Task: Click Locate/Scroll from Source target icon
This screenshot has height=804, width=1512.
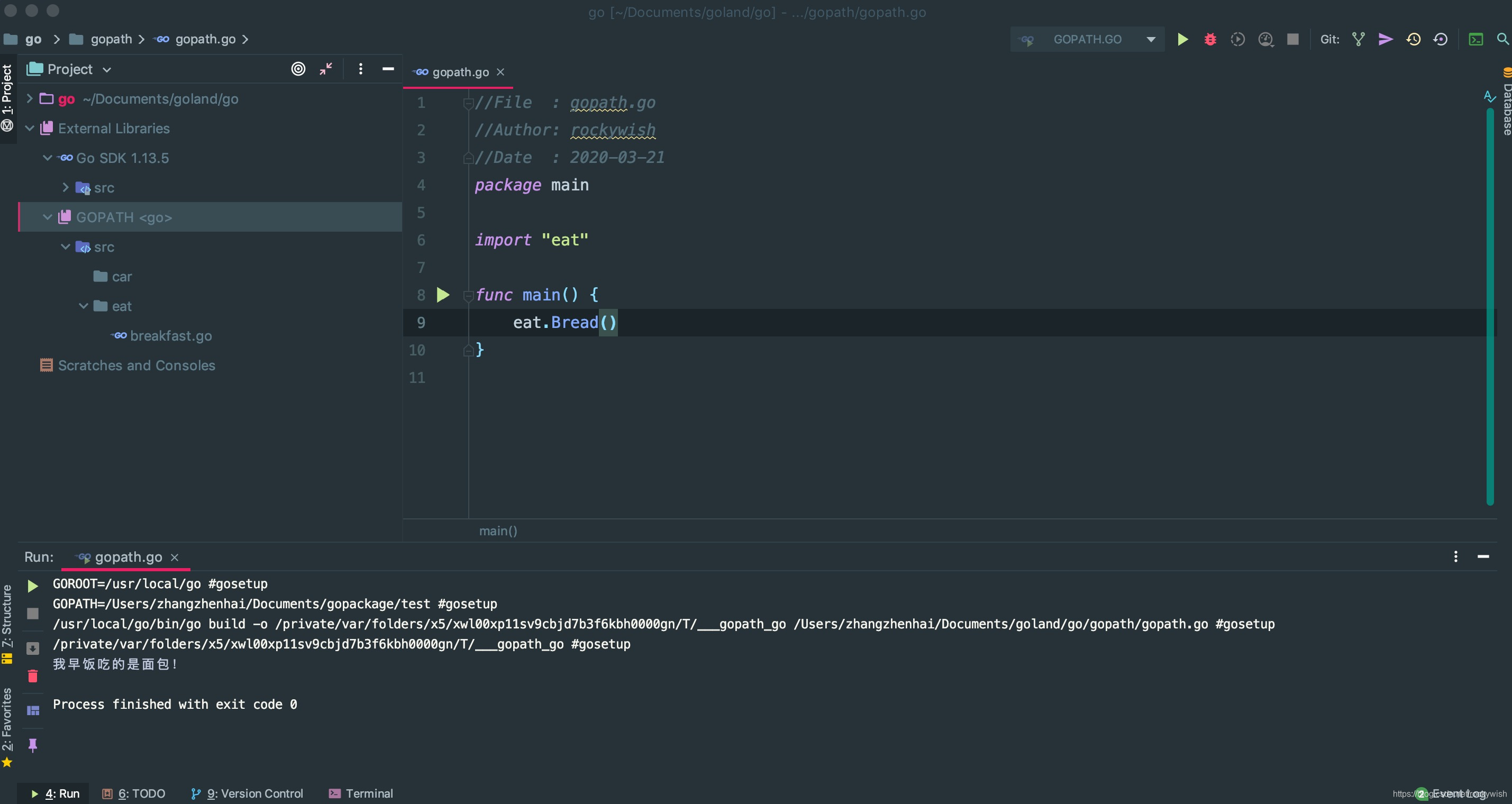Action: click(298, 69)
